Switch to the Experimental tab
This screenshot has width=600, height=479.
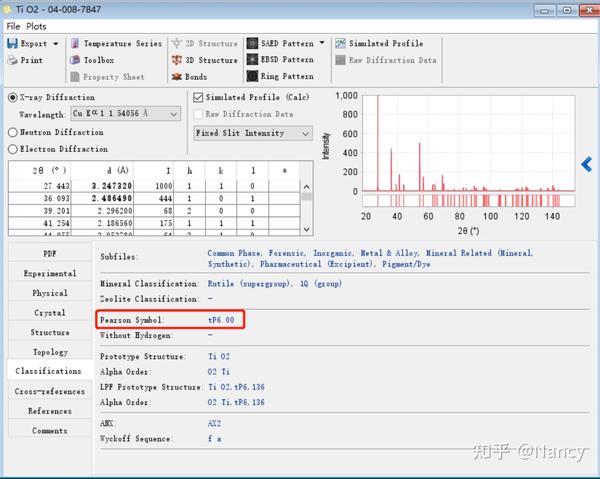[x=50, y=274]
